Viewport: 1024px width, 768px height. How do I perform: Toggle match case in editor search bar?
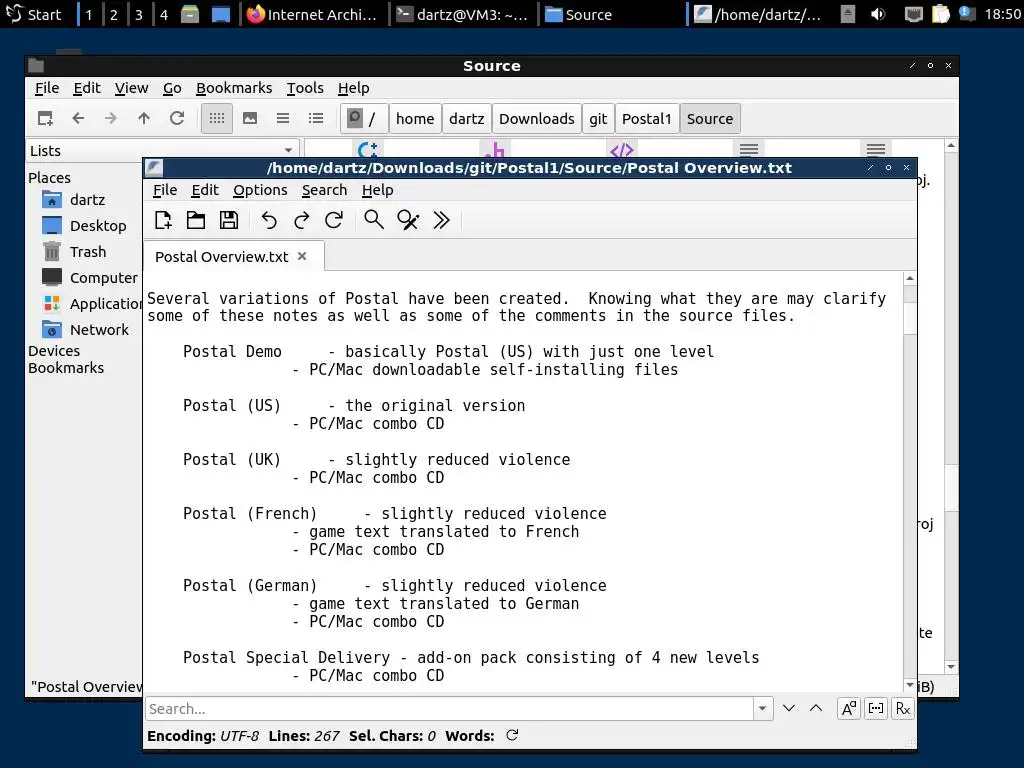[848, 709]
